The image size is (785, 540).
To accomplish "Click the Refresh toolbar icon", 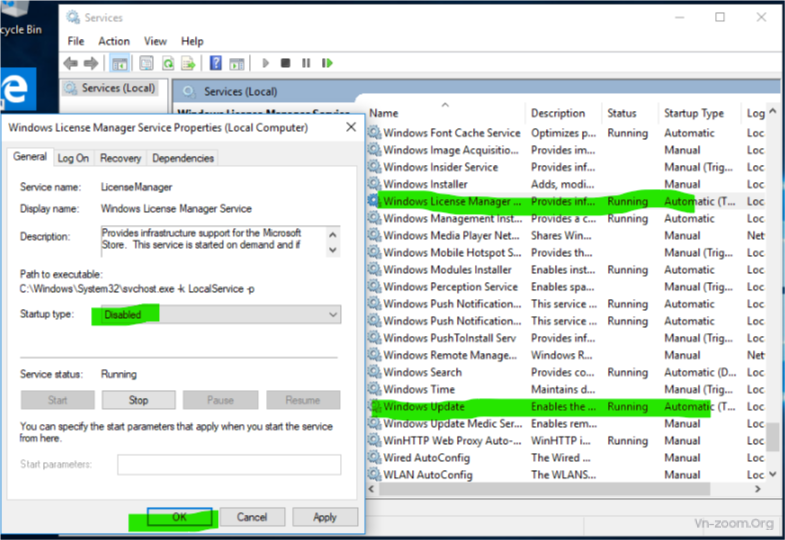I will pyautogui.click(x=168, y=63).
